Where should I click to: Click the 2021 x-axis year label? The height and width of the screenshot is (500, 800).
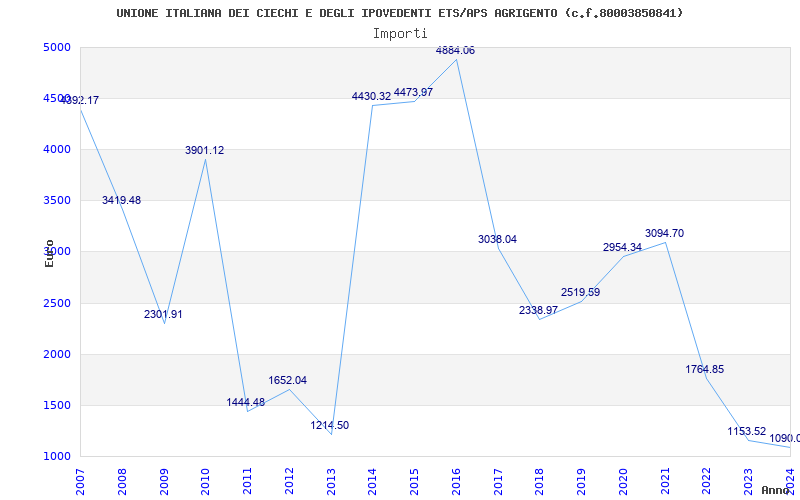665,482
